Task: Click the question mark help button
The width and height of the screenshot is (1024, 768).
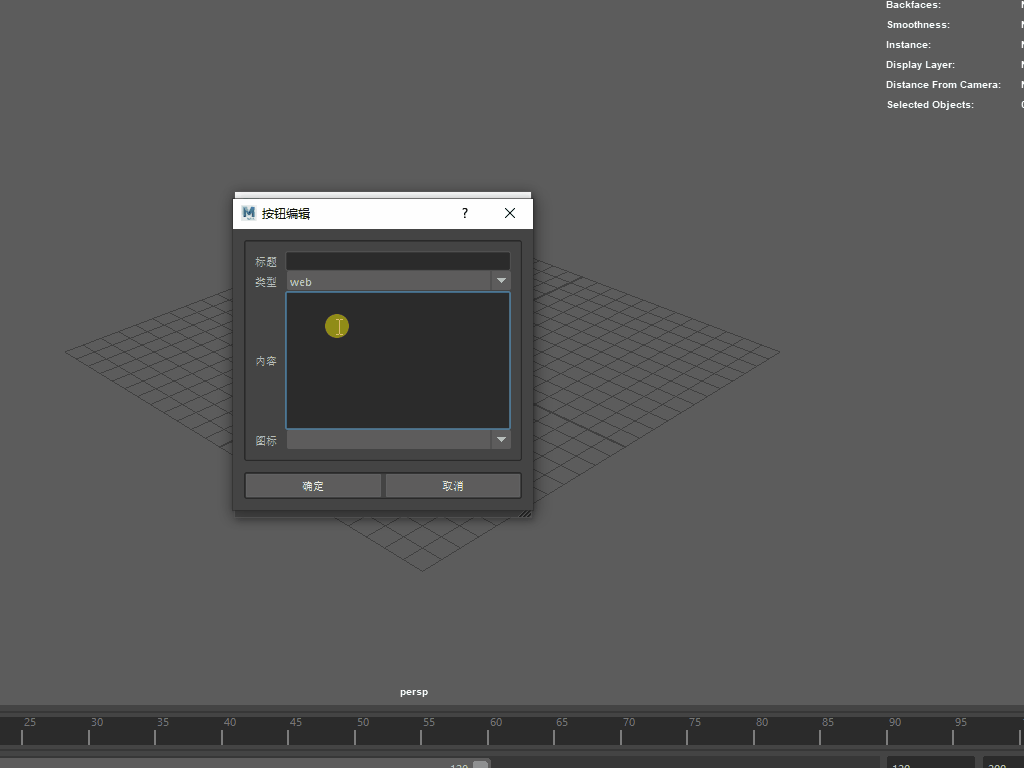Action: coord(464,213)
